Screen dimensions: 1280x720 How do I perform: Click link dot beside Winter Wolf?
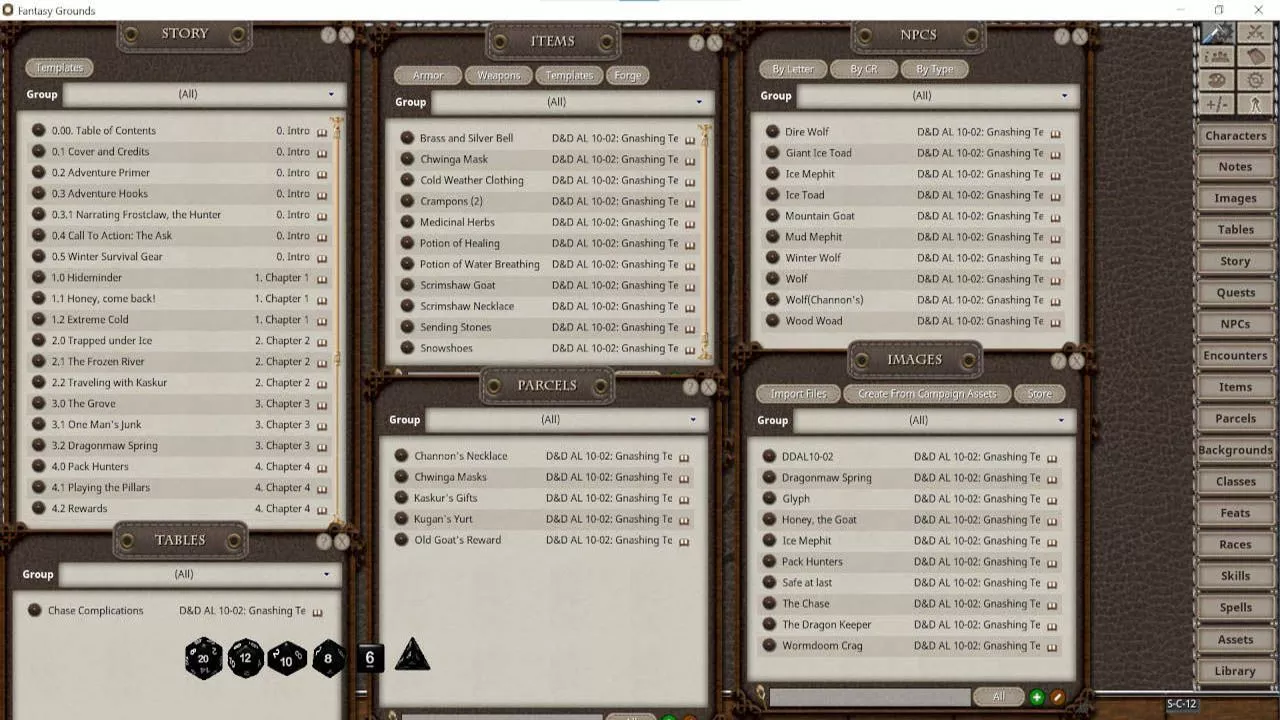[772, 257]
